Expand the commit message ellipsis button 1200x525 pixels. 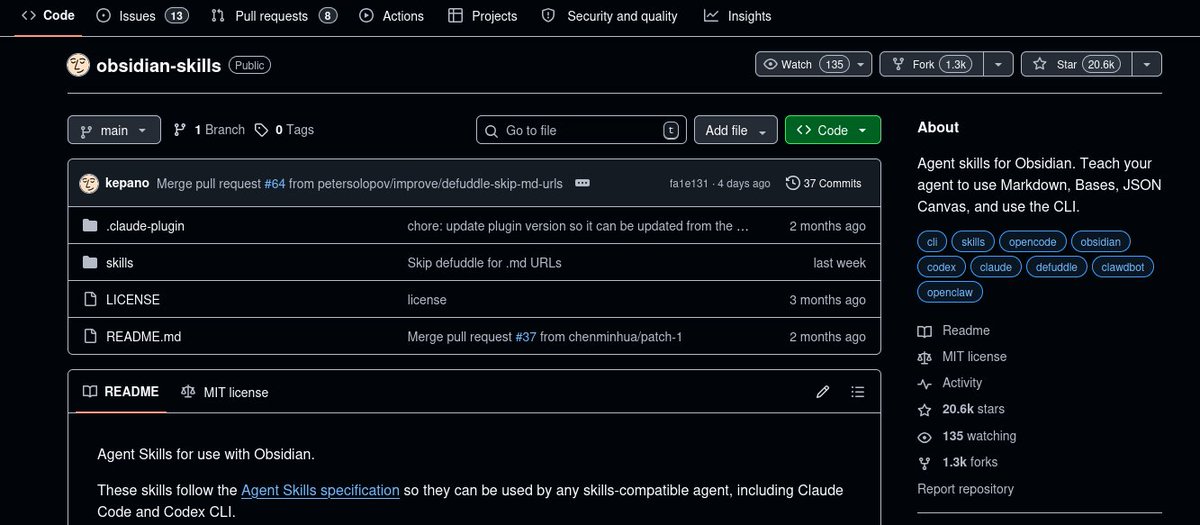pyautogui.click(x=583, y=183)
